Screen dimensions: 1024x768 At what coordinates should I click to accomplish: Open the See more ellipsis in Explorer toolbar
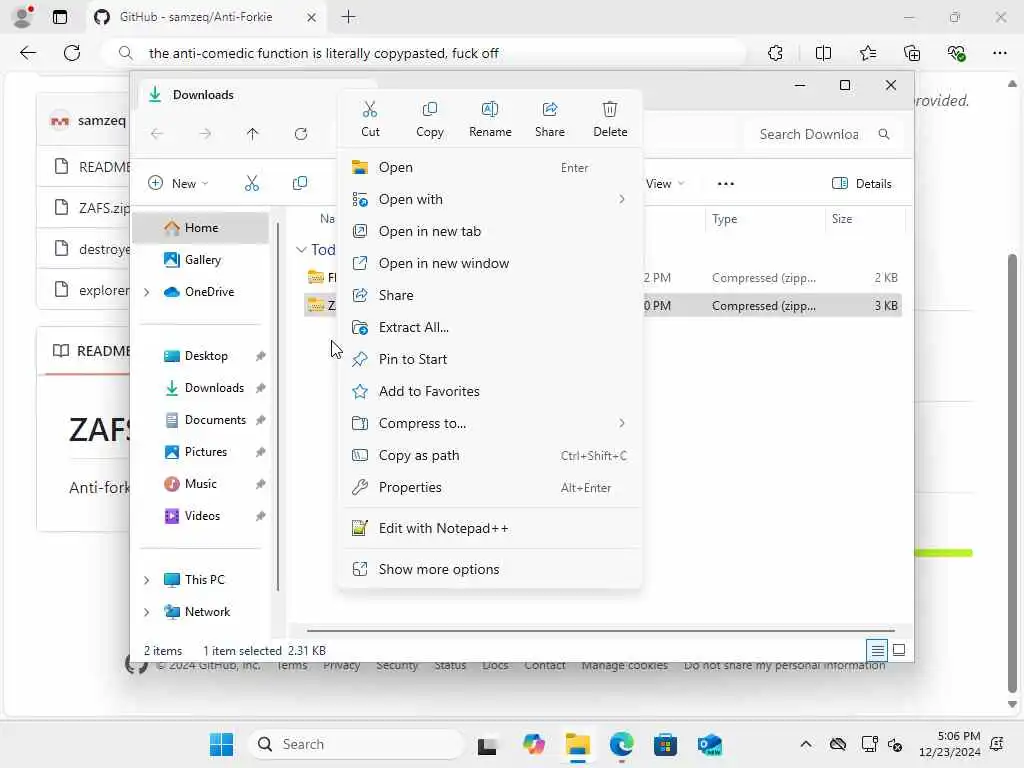pos(726,184)
